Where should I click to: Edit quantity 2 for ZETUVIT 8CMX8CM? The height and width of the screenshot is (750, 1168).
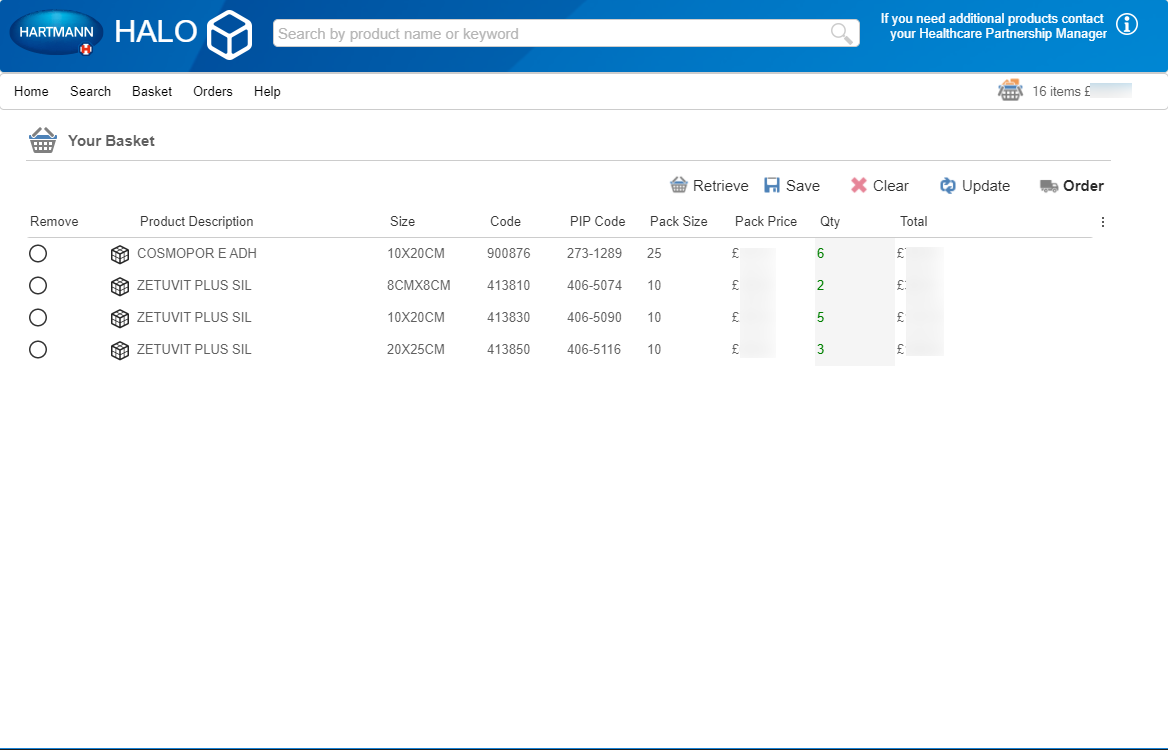coord(854,285)
